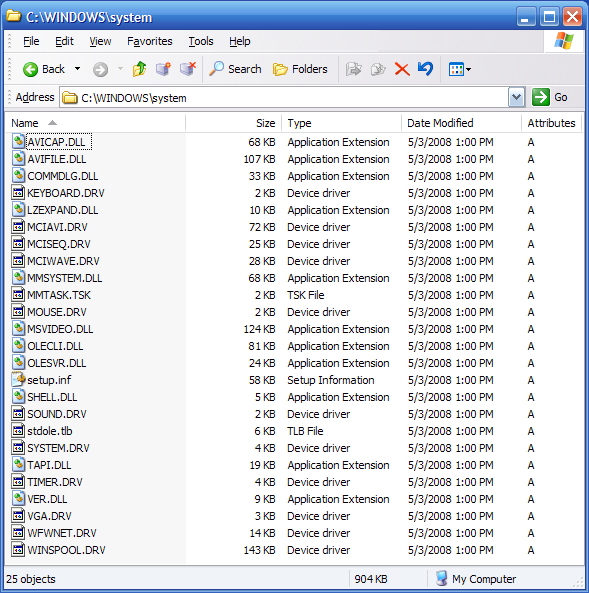Select the OLESVR.DLL file name

(57, 363)
